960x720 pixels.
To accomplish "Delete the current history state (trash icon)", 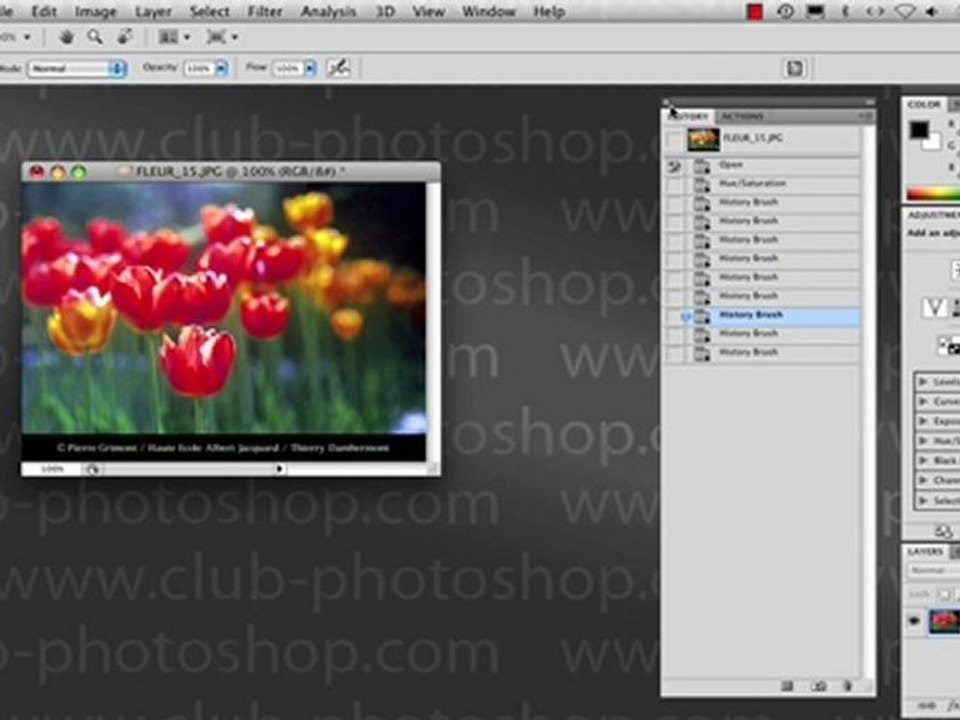I will click(x=847, y=687).
